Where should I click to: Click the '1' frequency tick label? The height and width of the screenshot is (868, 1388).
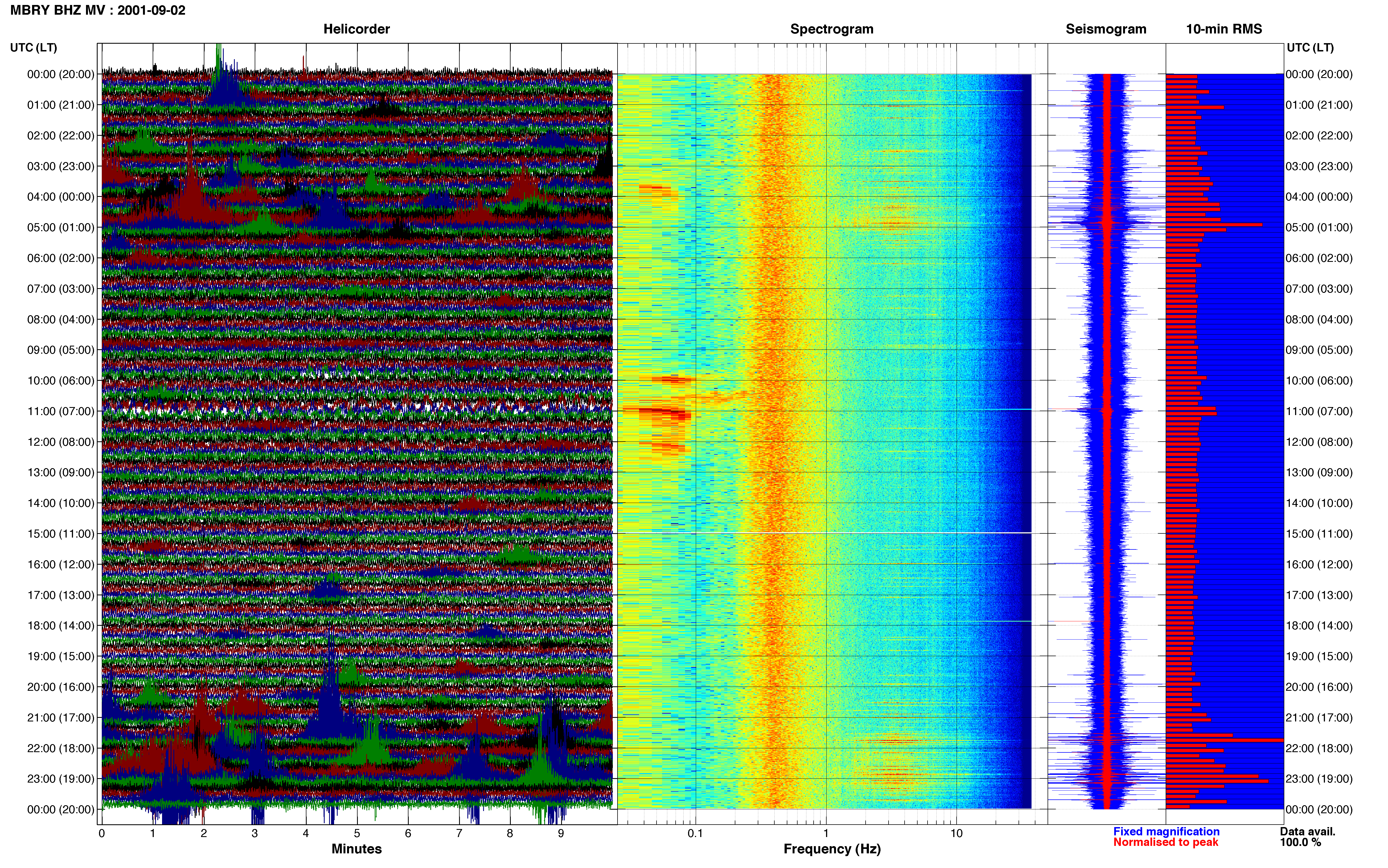[x=826, y=833]
